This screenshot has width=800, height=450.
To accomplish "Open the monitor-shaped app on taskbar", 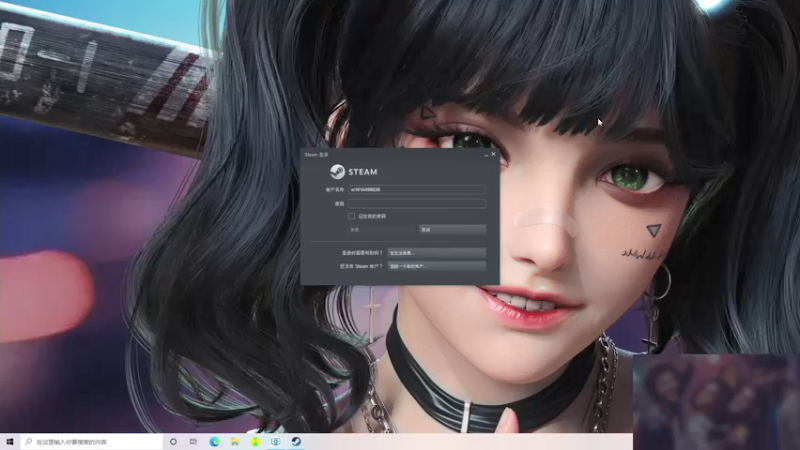I will (276, 442).
